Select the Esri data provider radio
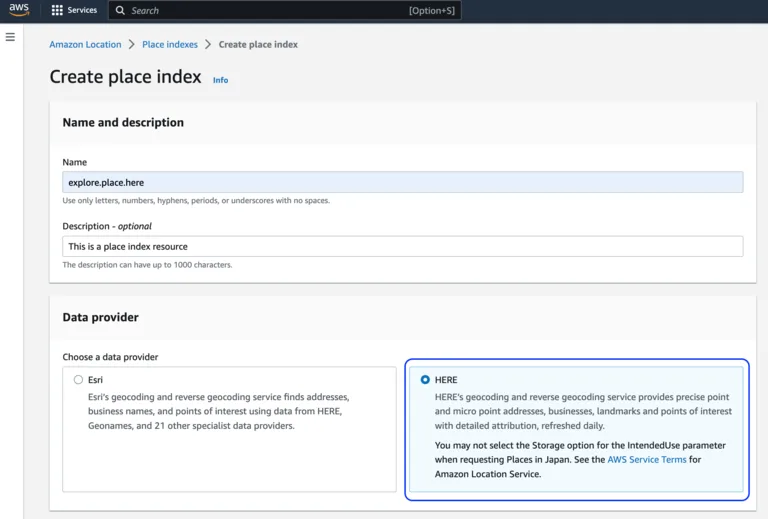Image resolution: width=768 pixels, height=519 pixels. coord(78,379)
